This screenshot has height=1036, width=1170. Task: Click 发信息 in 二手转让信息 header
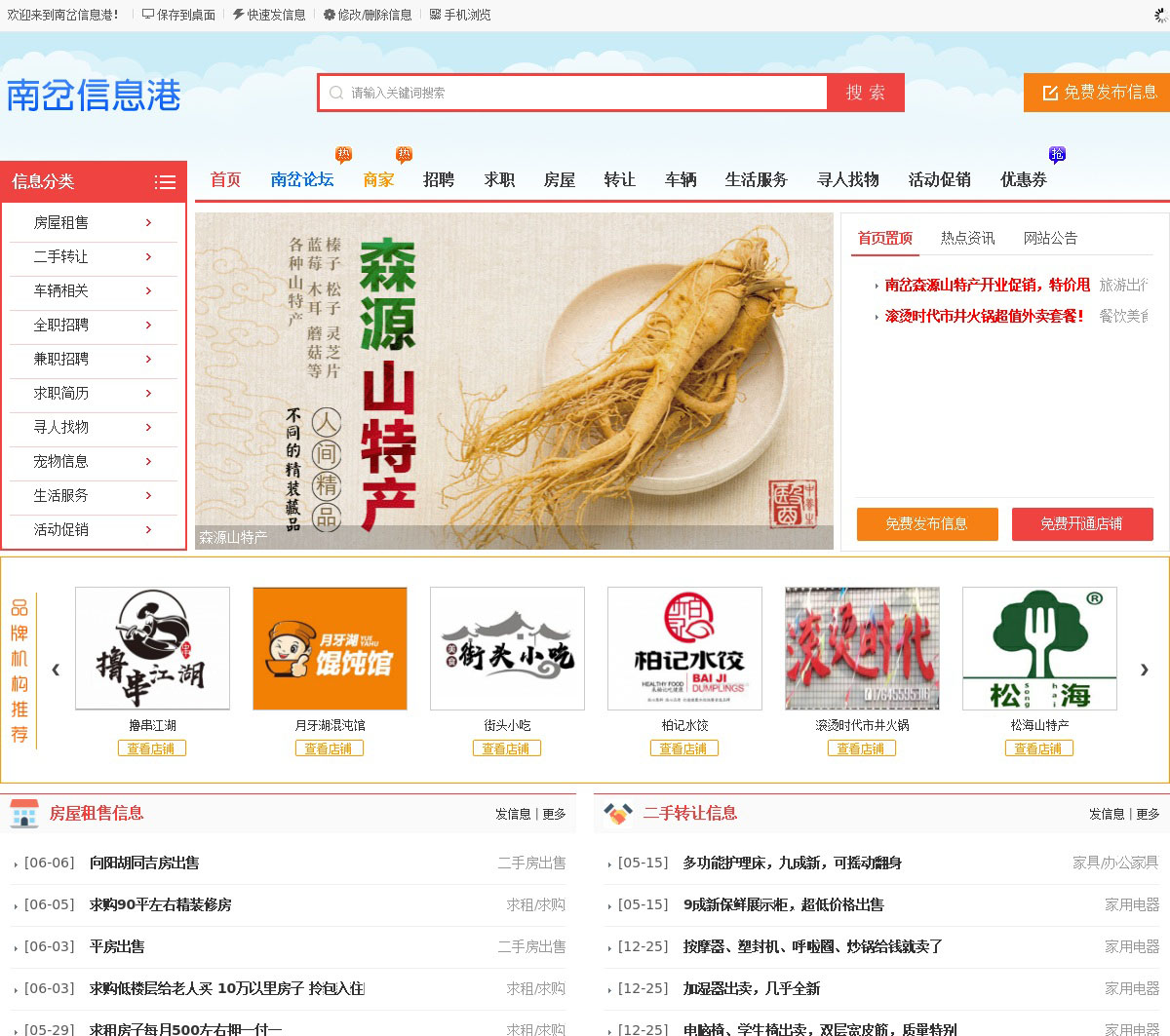[x=1107, y=814]
